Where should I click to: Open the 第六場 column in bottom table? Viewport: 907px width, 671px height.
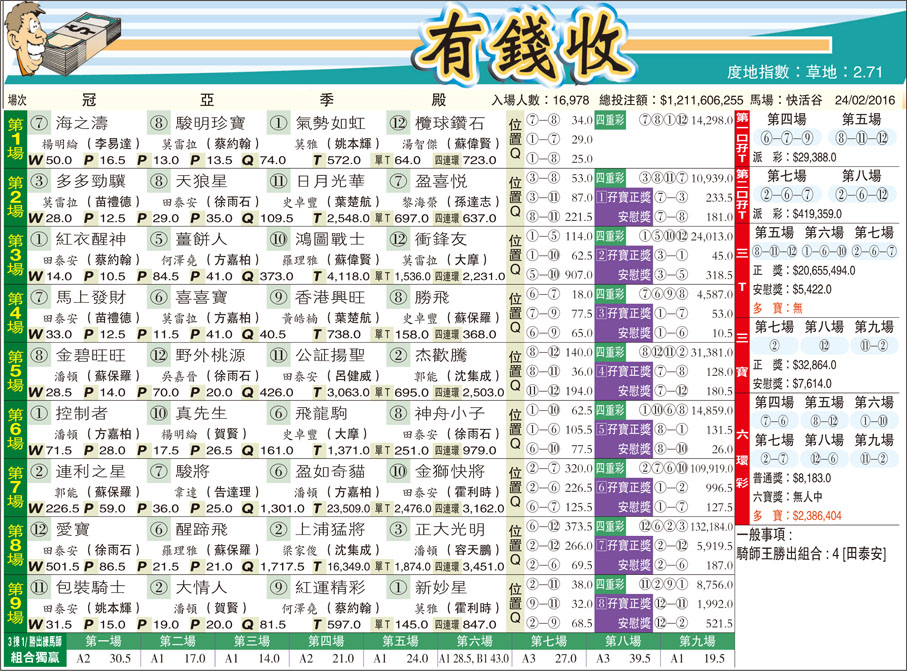coord(474,641)
